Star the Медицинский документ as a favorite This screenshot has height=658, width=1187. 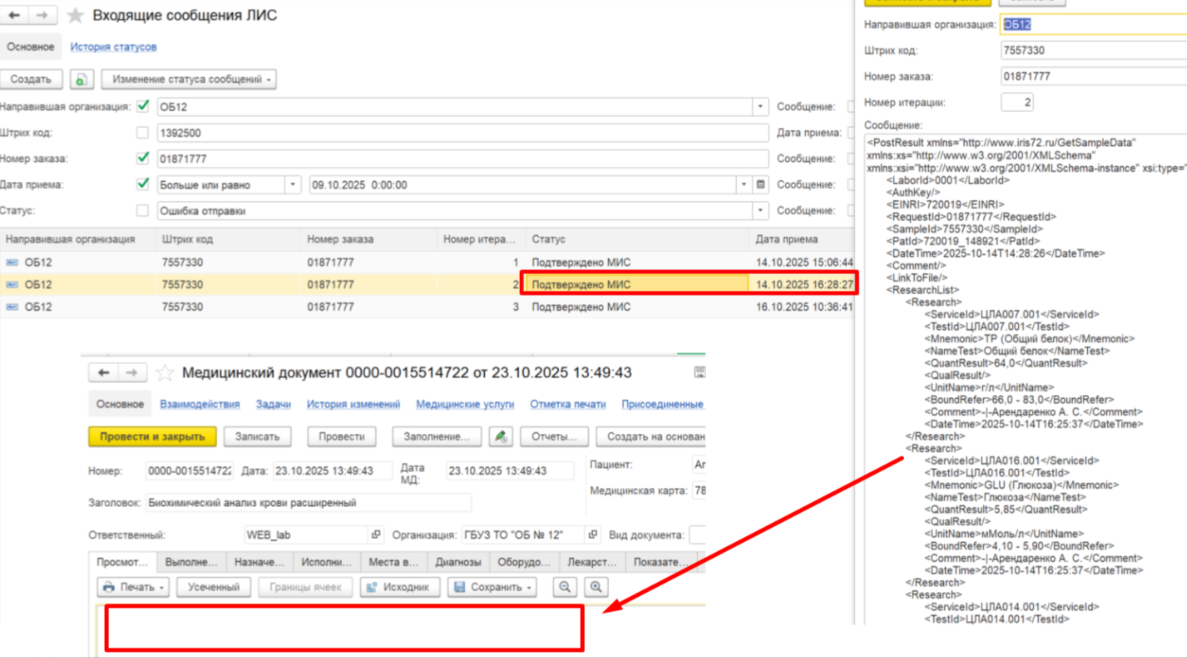[x=165, y=373]
